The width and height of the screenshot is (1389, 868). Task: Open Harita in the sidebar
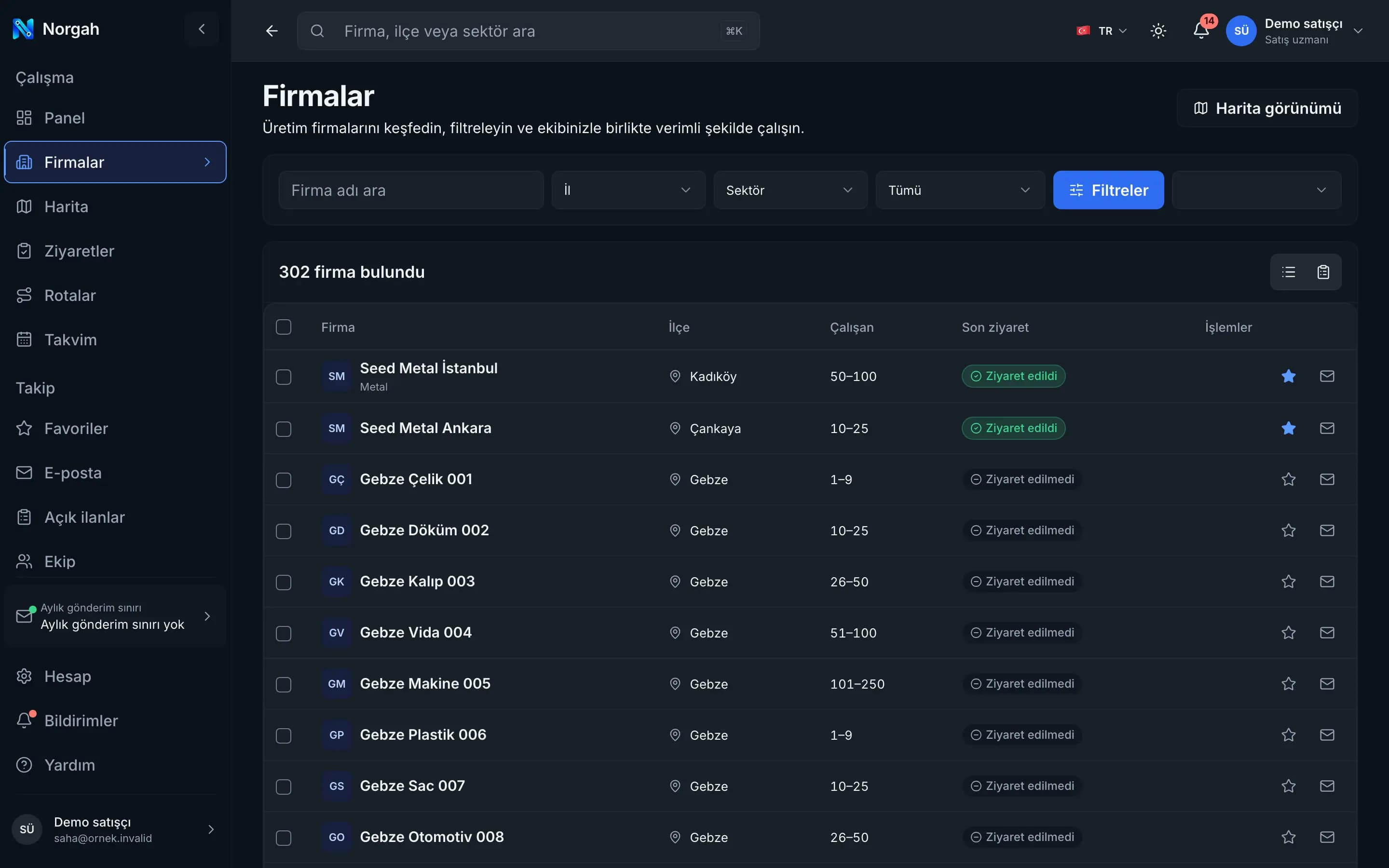click(x=115, y=207)
